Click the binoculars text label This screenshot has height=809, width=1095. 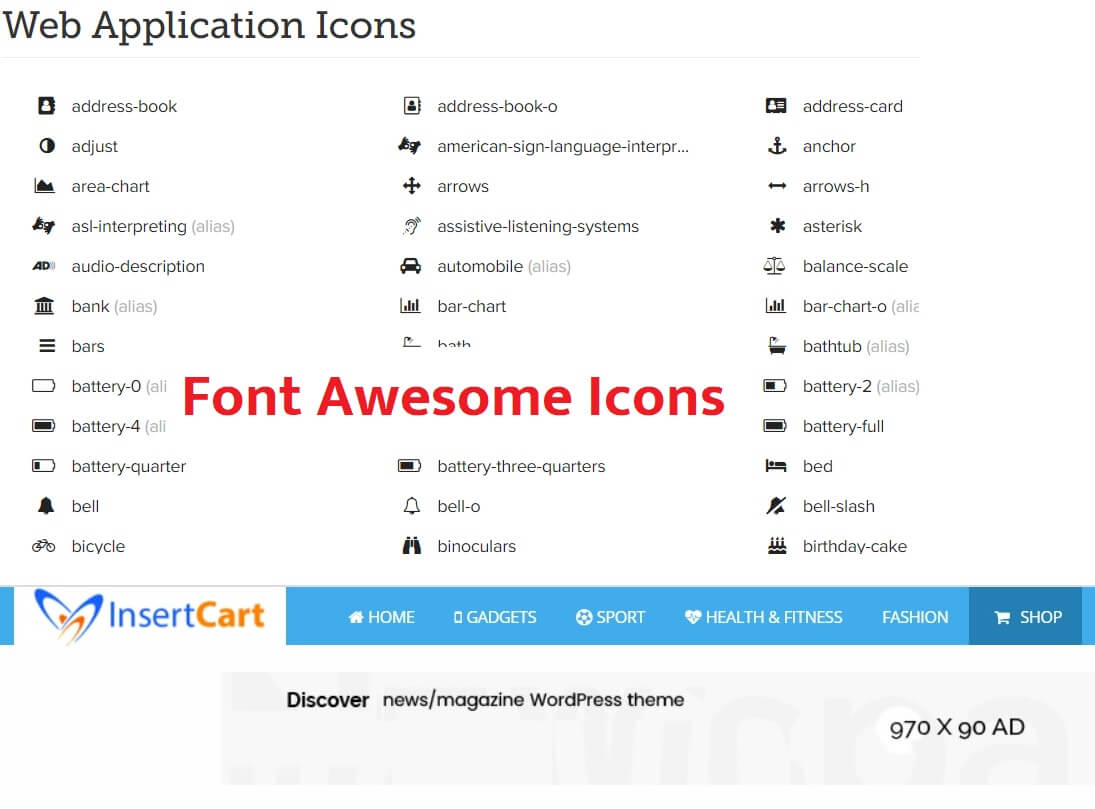pos(476,546)
